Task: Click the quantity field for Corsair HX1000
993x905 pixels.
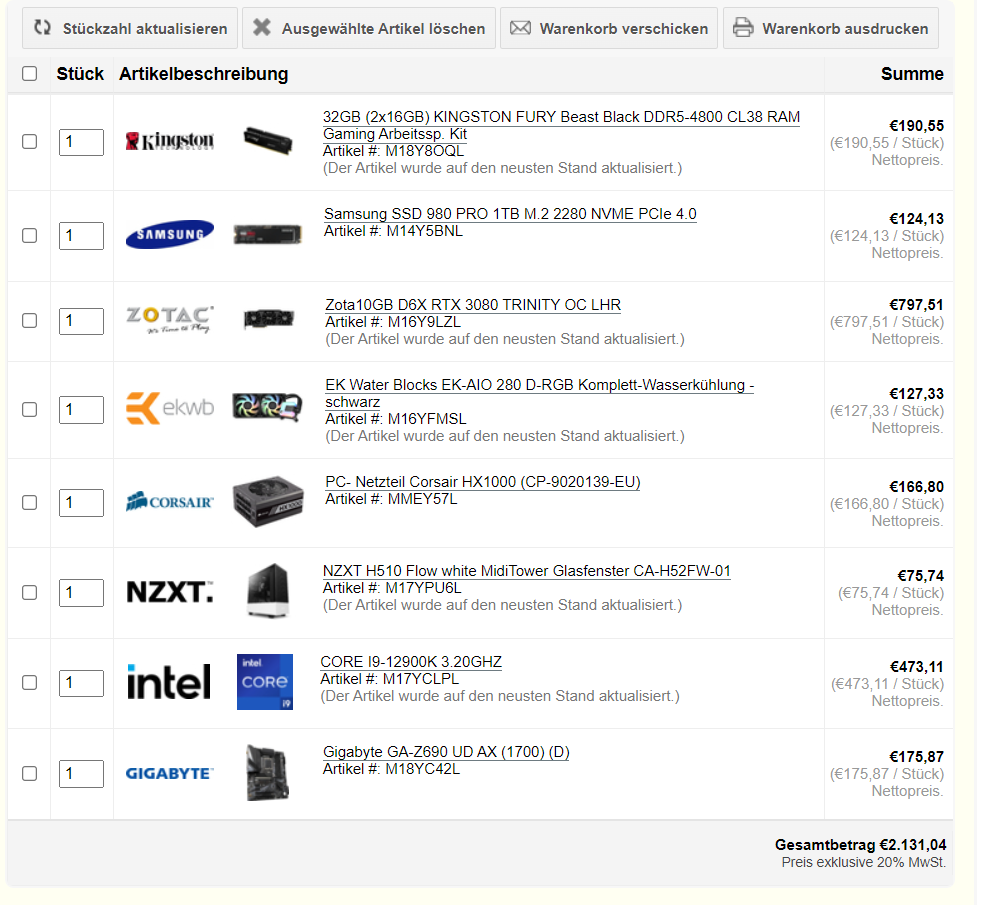Action: point(81,503)
